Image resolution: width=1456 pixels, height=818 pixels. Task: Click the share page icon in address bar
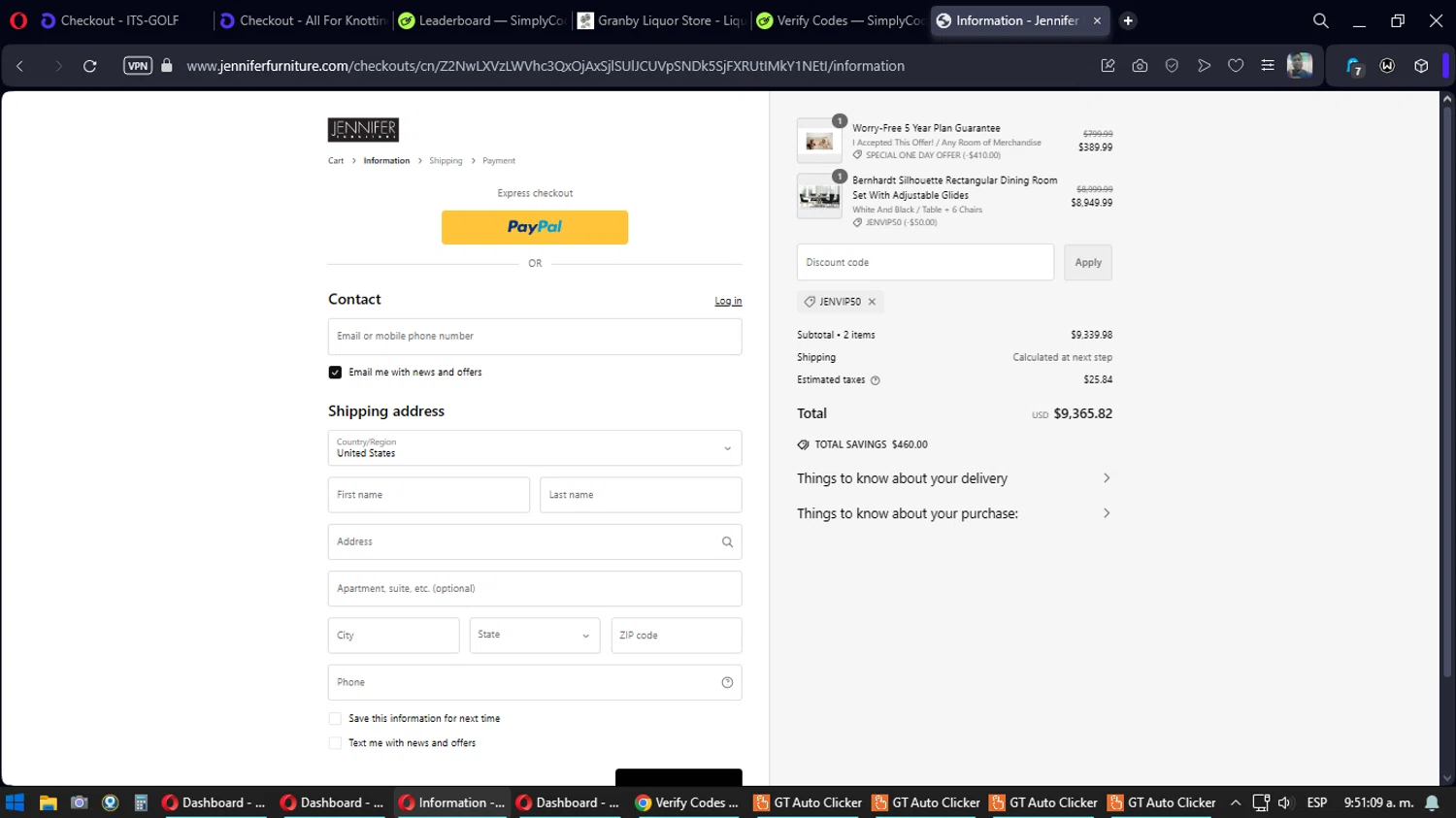click(1108, 66)
